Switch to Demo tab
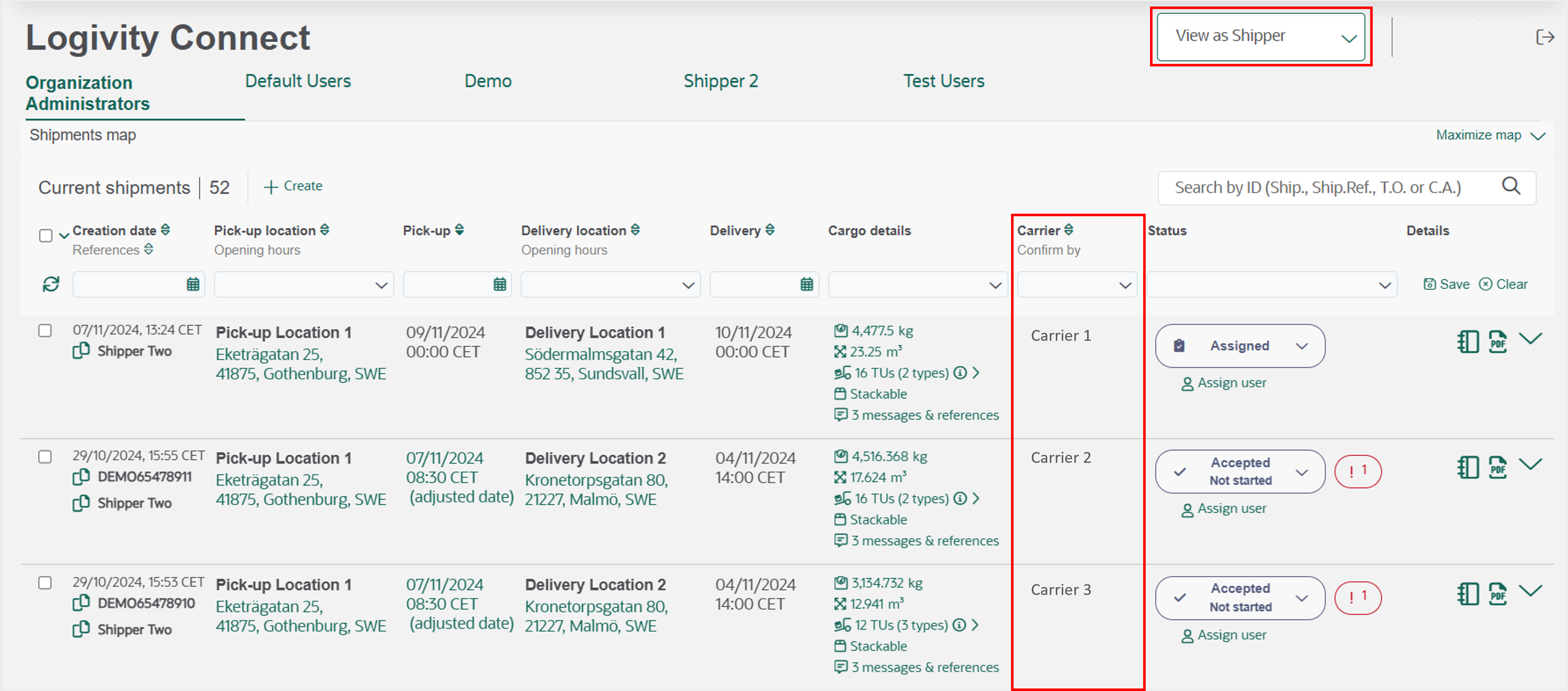Screen dimensions: 1568x691 click(488, 81)
